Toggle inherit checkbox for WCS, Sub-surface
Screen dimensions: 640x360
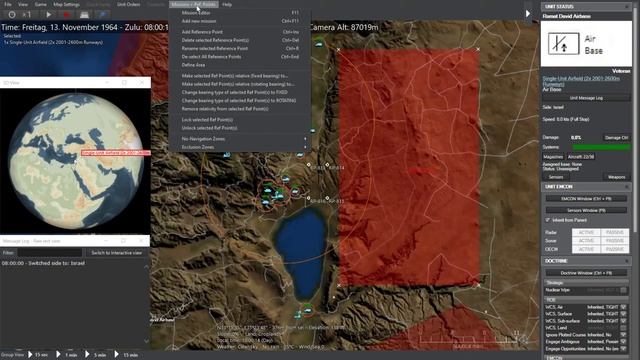click(623, 321)
